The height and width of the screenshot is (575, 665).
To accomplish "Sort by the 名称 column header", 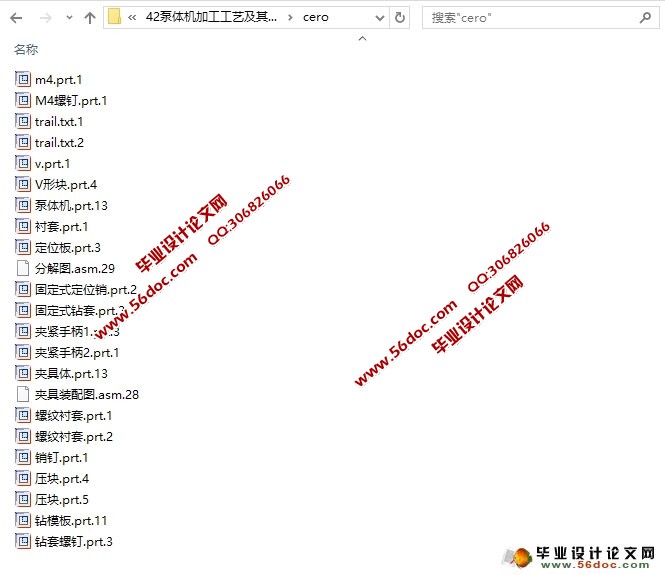I will click(x=26, y=50).
